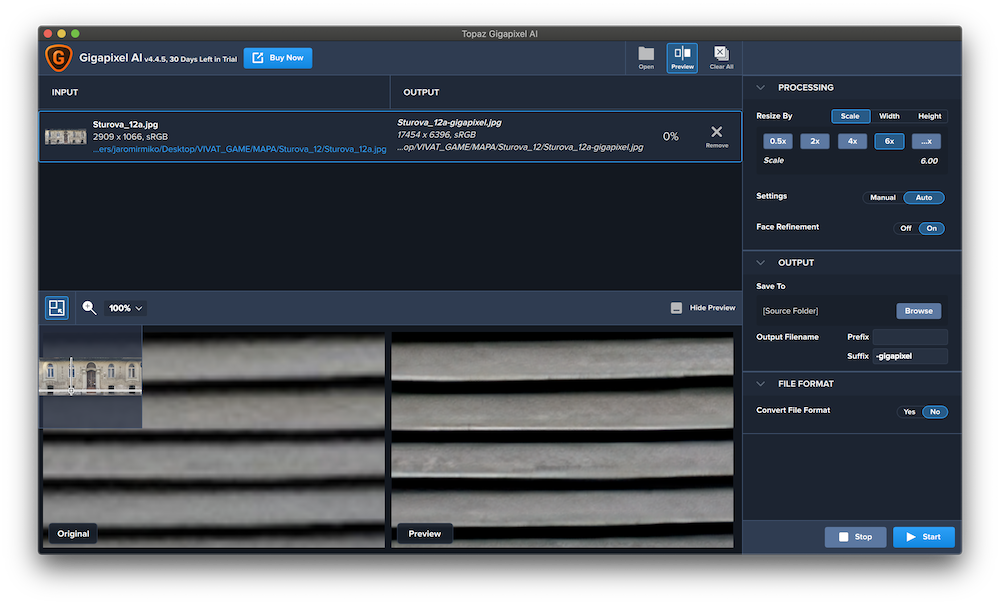Click the magnifier zoom icon

pyautogui.click(x=89, y=308)
